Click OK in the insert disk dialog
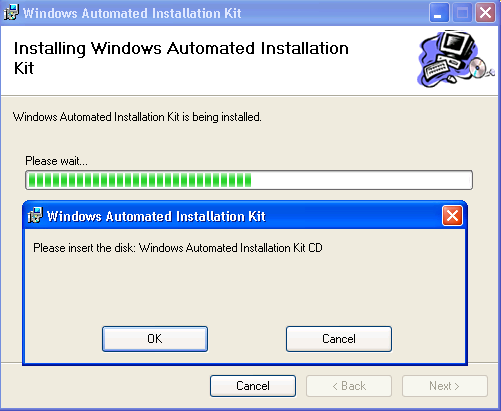 [x=155, y=339]
